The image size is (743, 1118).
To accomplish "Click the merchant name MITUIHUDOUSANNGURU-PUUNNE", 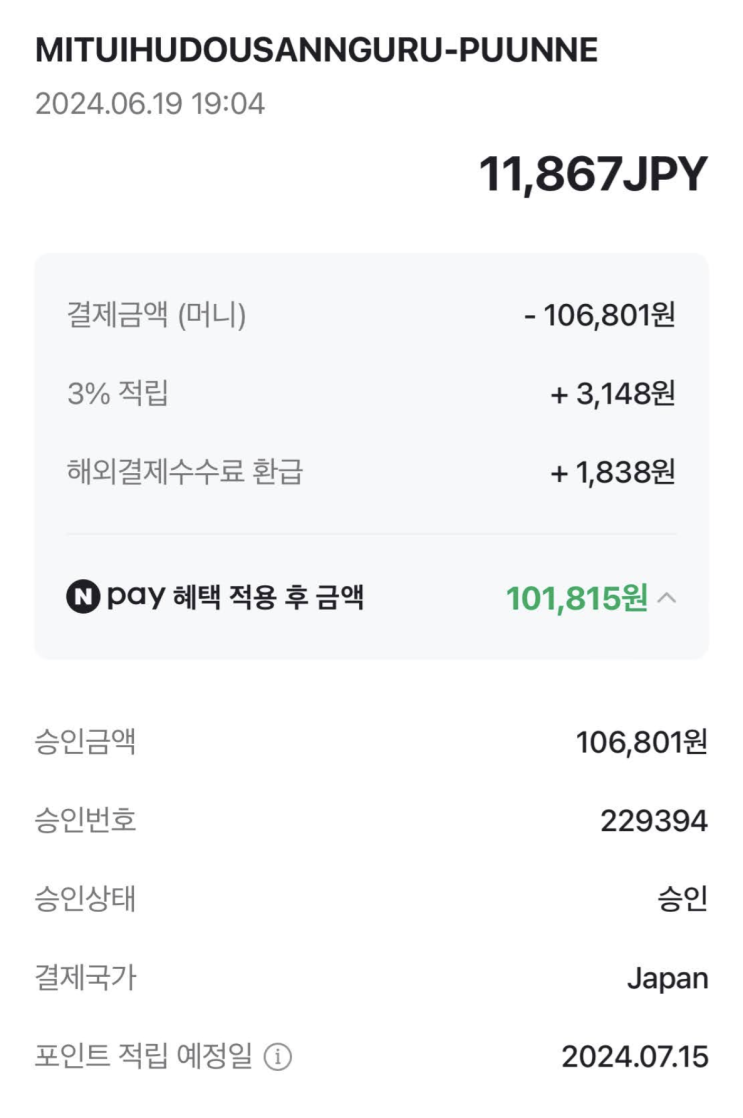I will 316,51.
